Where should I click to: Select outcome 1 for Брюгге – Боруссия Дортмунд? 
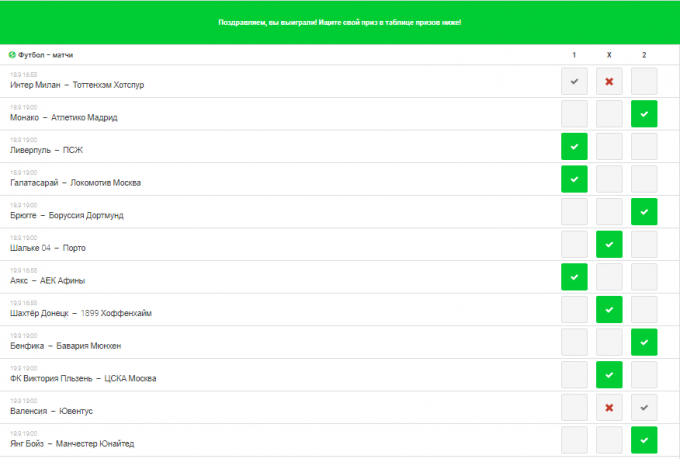click(574, 212)
